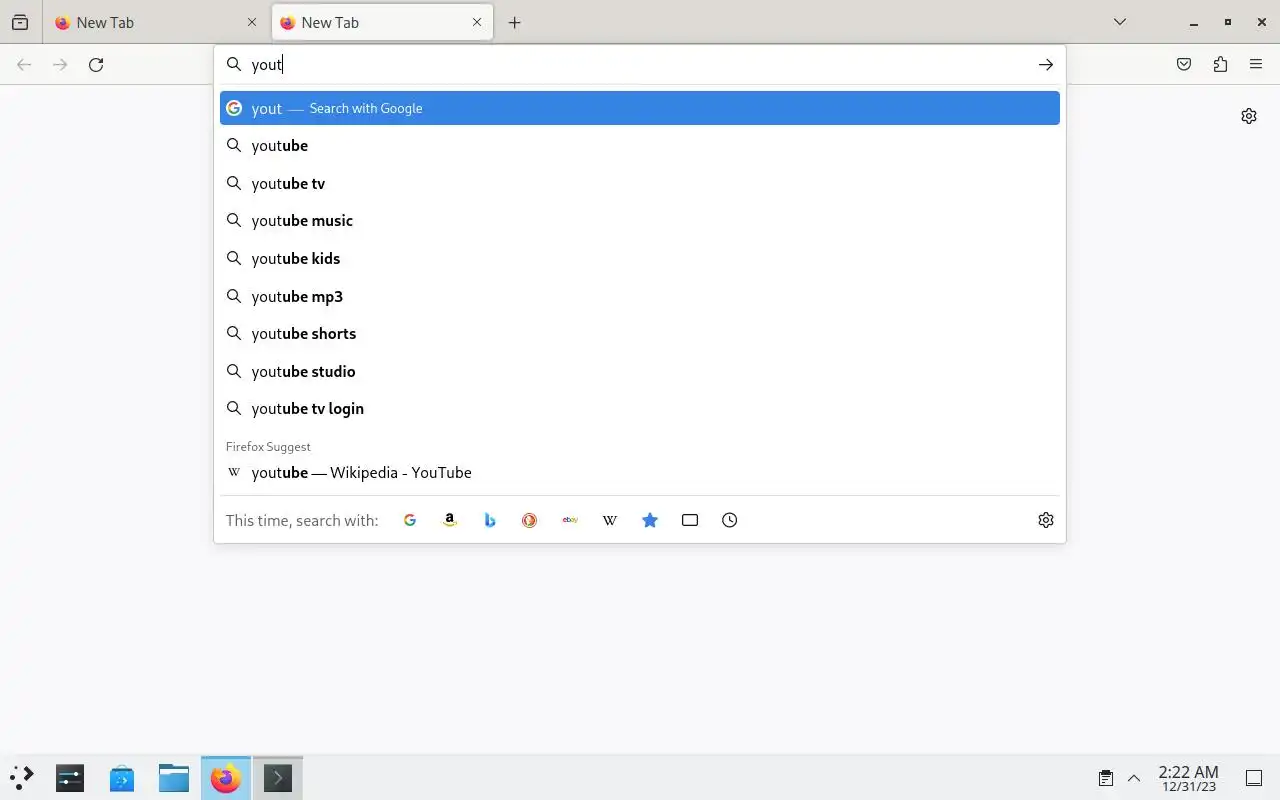Expand the list all tabs chevron
The height and width of the screenshot is (800, 1280).
click(1120, 22)
